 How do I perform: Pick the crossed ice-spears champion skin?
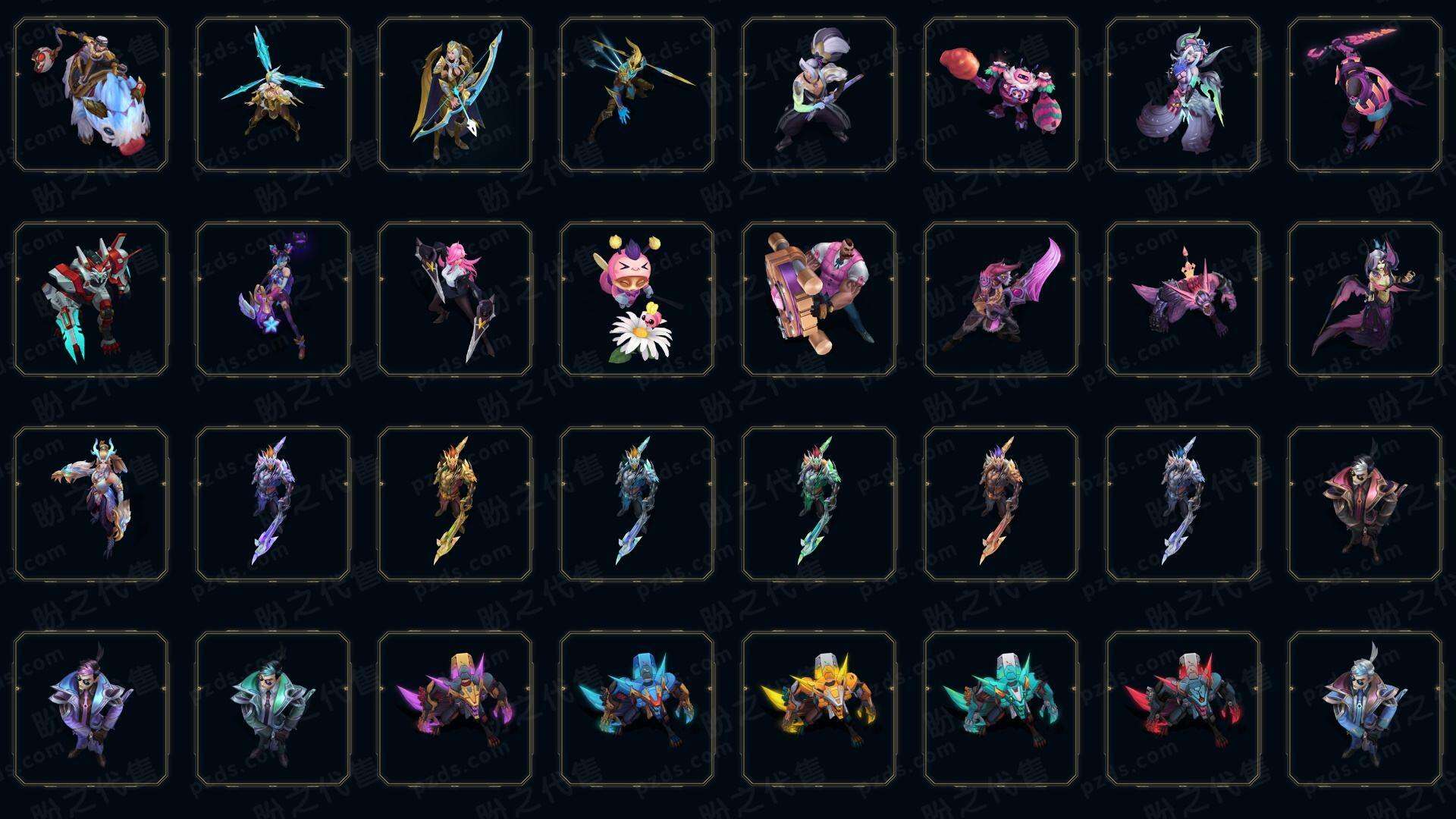(x=273, y=95)
